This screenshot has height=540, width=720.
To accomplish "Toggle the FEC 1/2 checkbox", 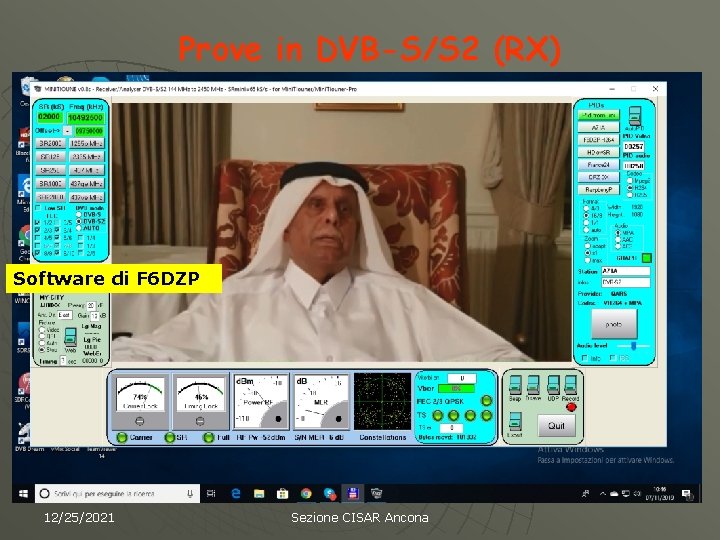I will pyautogui.click(x=38, y=222).
